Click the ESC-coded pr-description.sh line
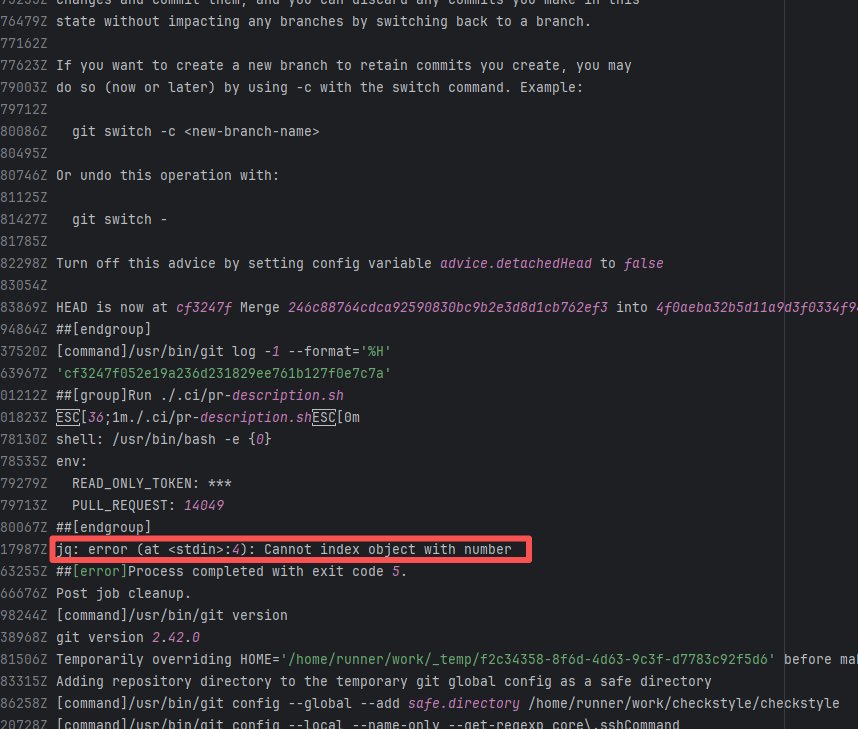The image size is (858, 729). pos(207,417)
